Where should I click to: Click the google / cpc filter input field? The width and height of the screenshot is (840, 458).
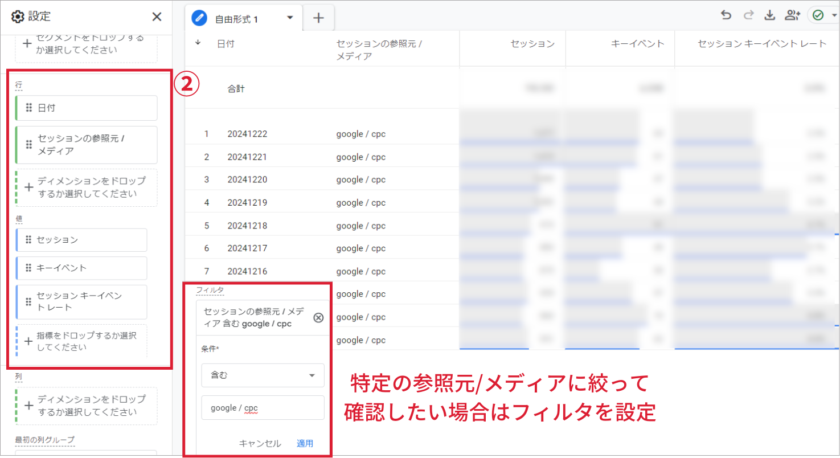[262, 408]
